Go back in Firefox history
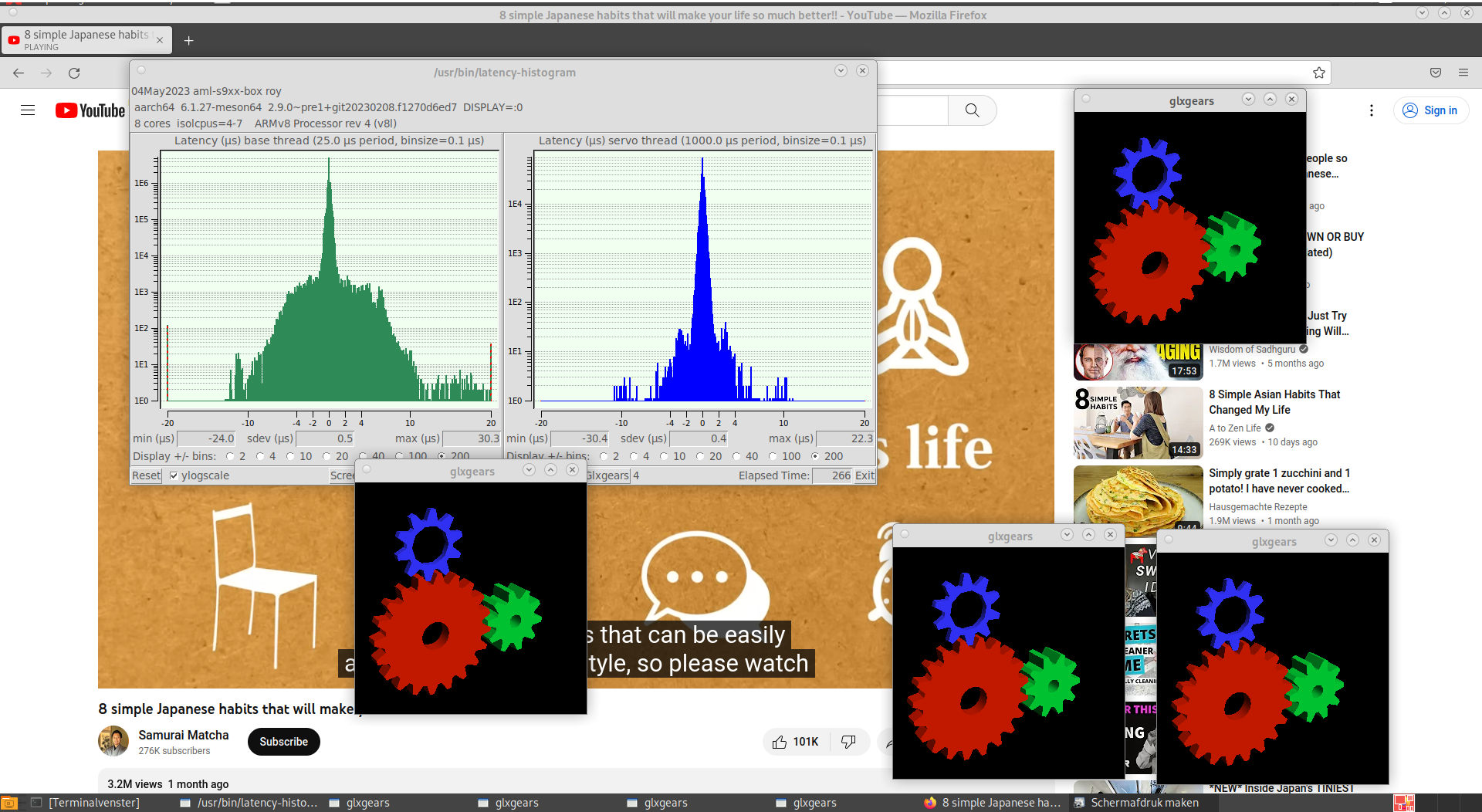This screenshot has width=1482, height=812. pyautogui.click(x=19, y=73)
